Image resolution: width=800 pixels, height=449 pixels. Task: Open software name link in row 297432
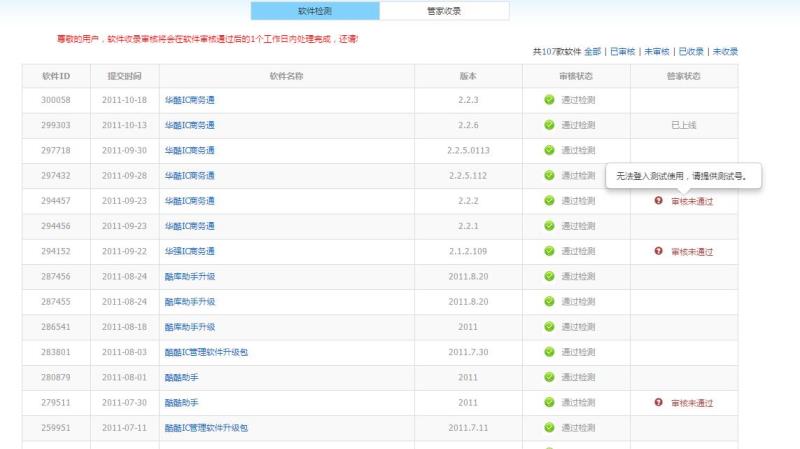[x=189, y=176]
